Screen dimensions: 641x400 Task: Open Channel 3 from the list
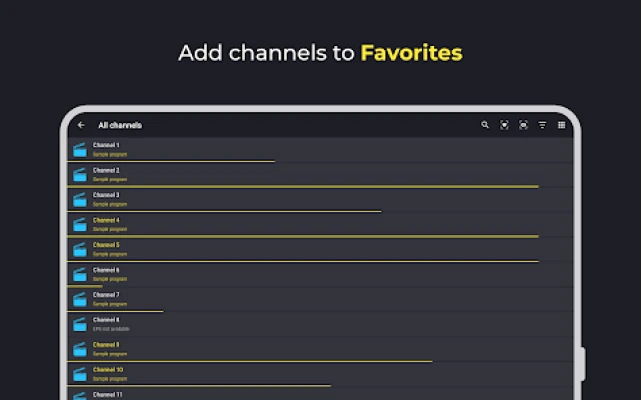click(320, 200)
